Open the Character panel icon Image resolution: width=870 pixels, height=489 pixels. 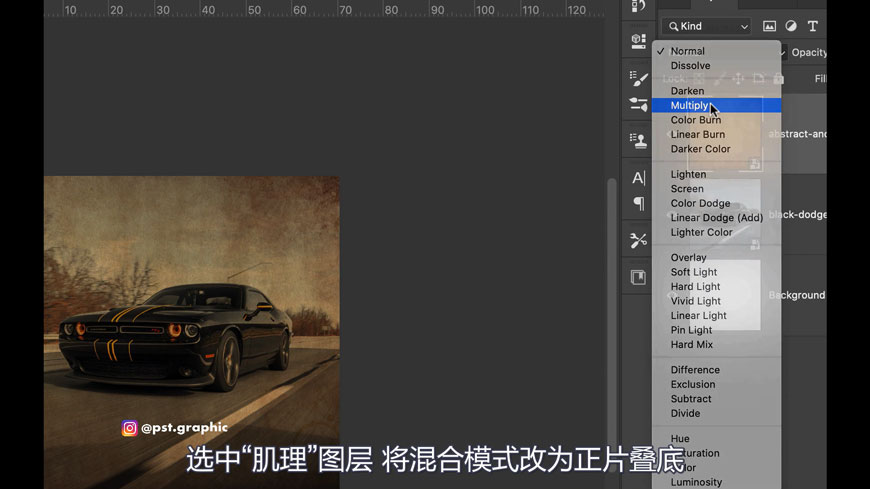pyautogui.click(x=638, y=178)
